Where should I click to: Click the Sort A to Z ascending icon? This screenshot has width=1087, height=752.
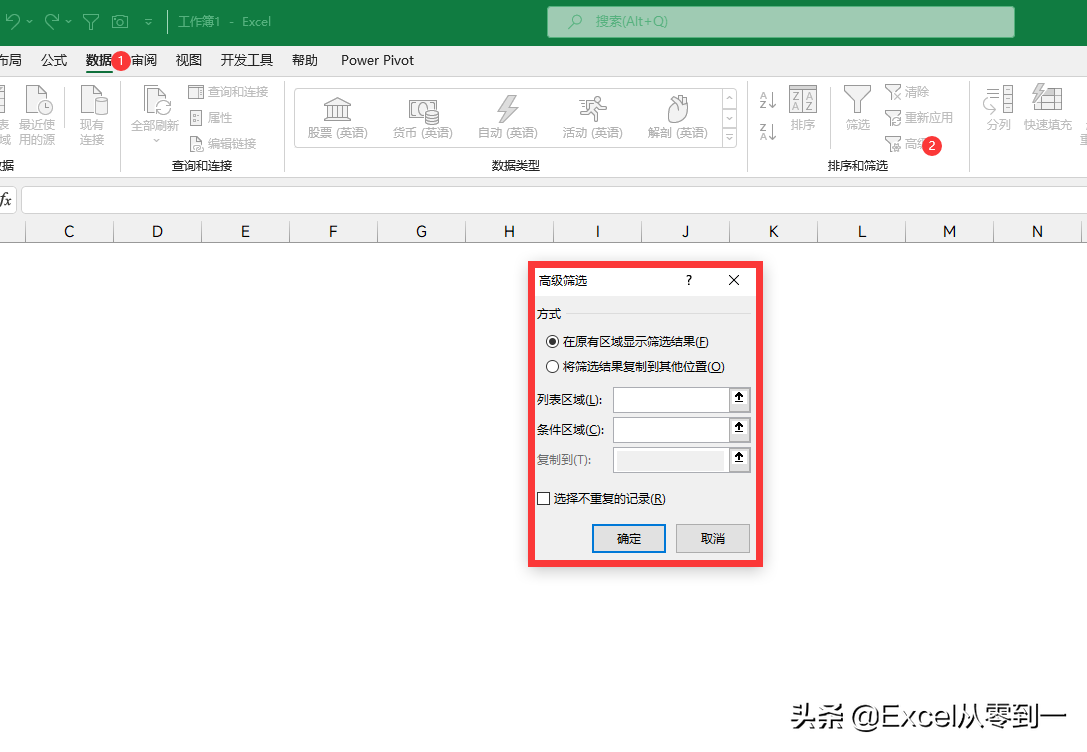pyautogui.click(x=767, y=100)
